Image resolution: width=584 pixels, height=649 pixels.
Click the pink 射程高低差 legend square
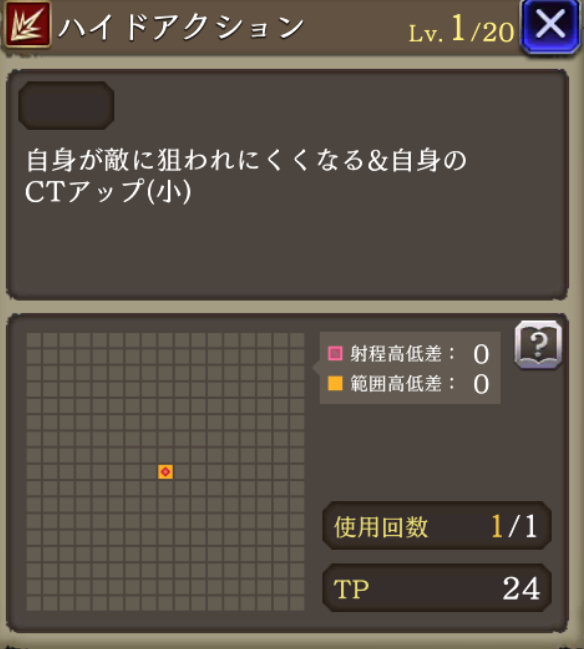[x=335, y=354]
